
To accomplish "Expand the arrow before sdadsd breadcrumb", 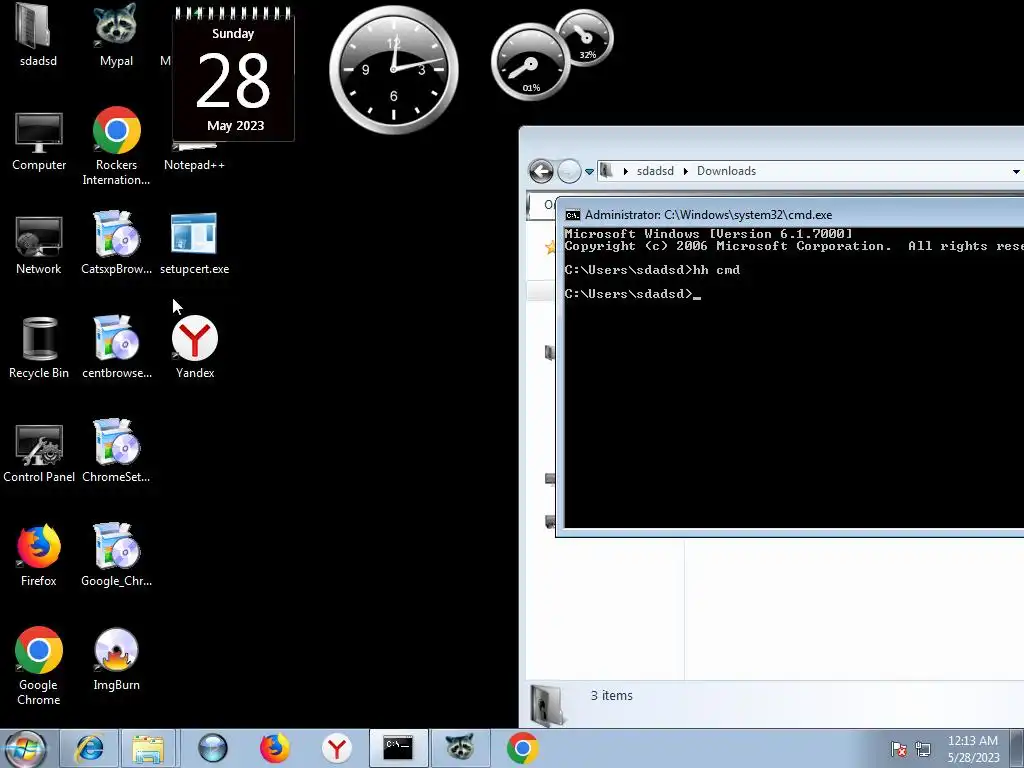I will point(626,171).
